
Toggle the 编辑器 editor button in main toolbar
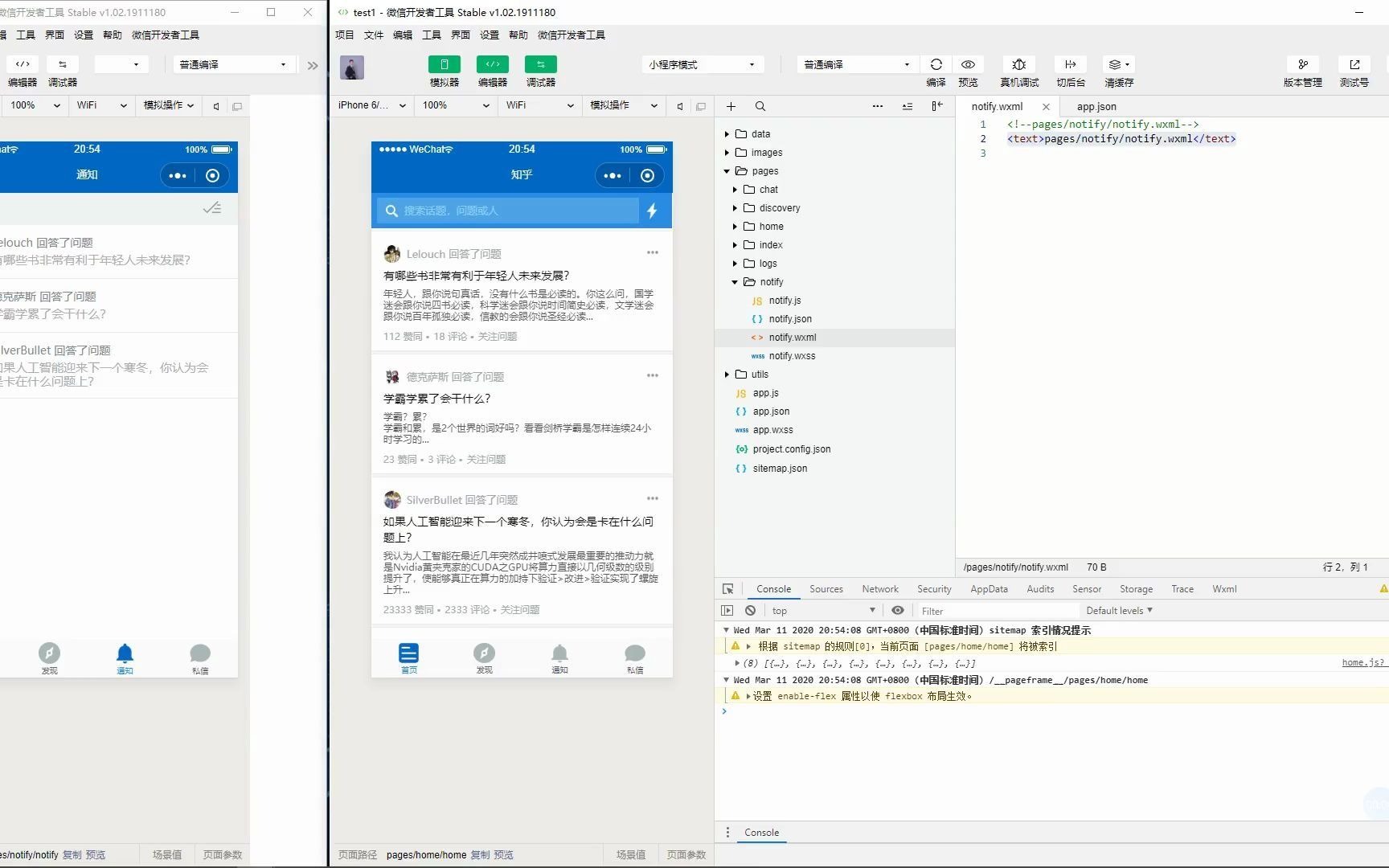pos(492,64)
